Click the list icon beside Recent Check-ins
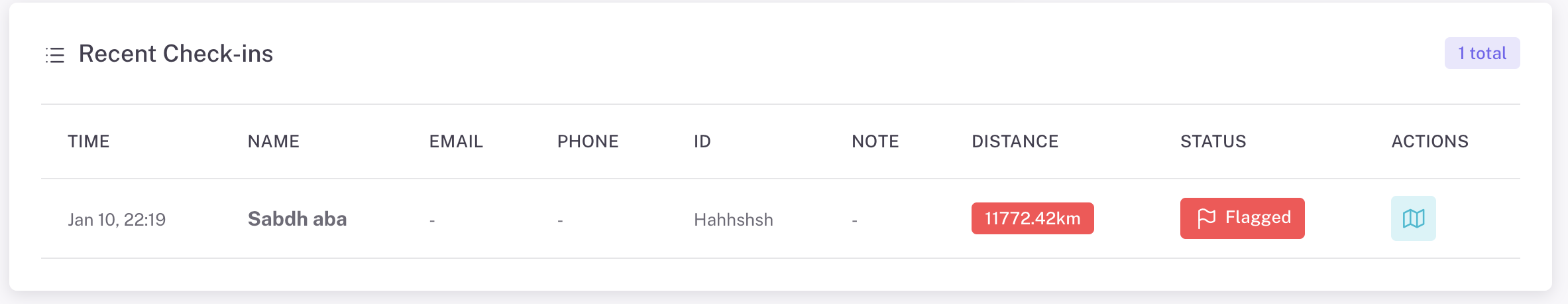 click(55, 54)
